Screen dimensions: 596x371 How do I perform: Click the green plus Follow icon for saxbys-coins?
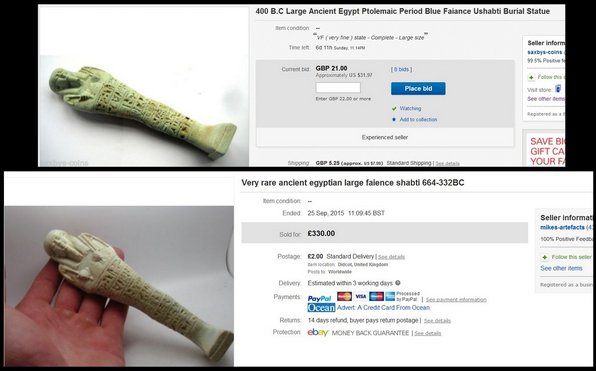[x=531, y=78]
